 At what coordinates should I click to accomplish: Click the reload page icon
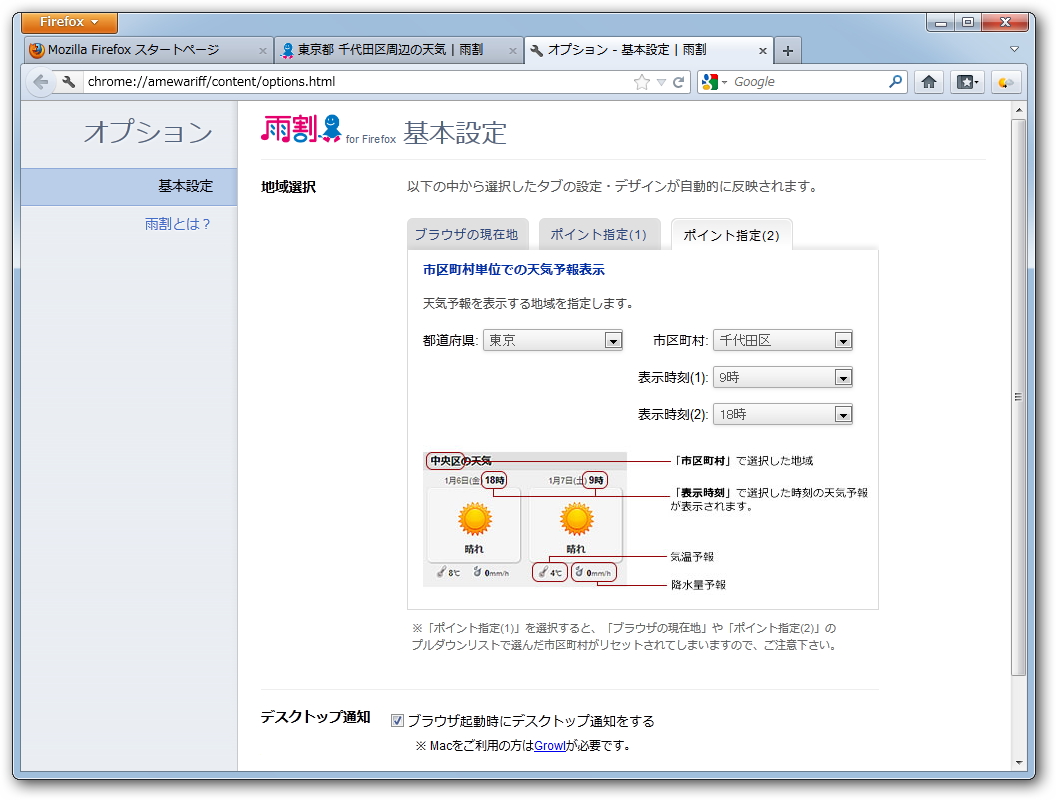679,81
